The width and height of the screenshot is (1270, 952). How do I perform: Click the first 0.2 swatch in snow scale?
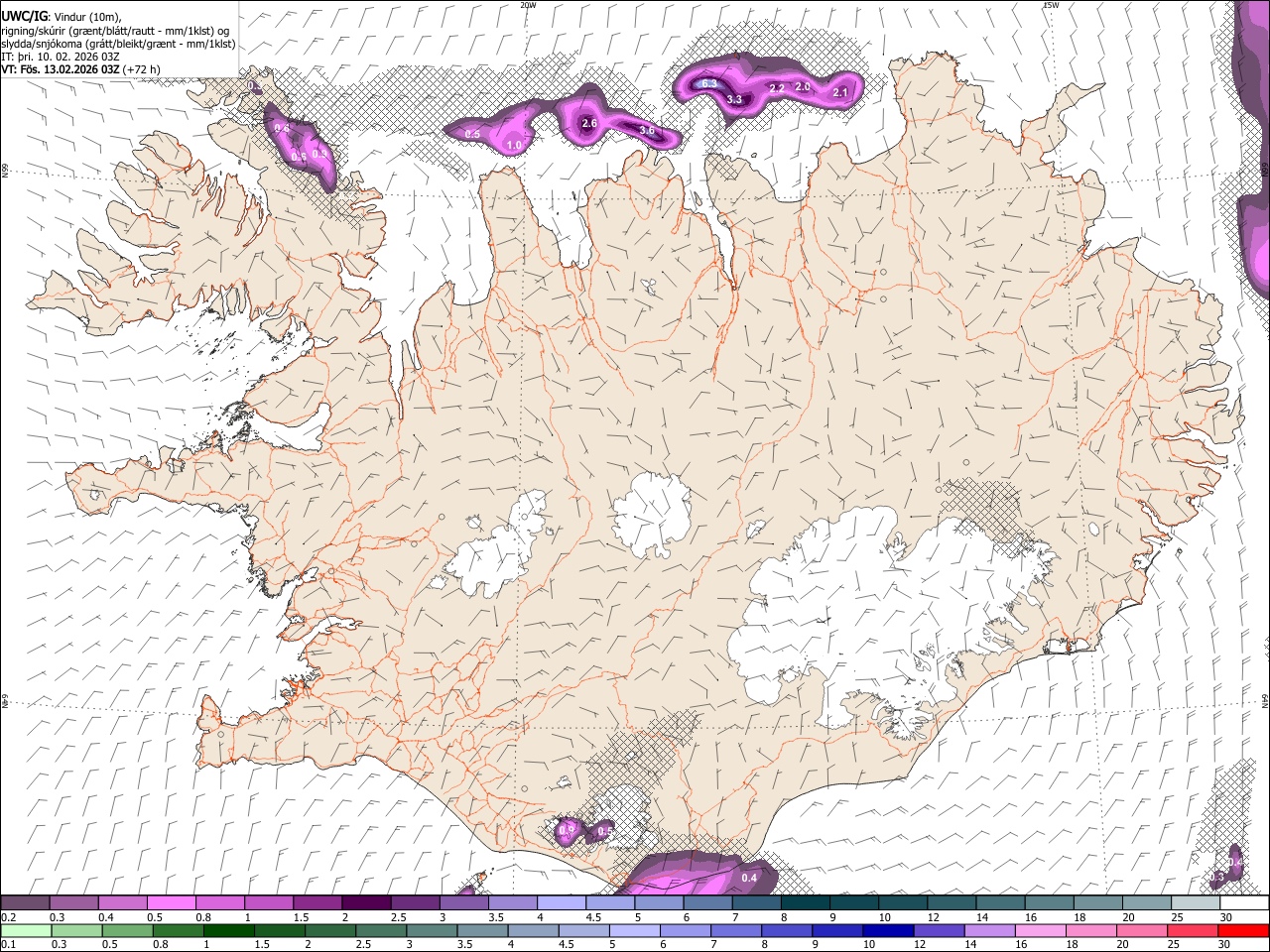click(25, 902)
